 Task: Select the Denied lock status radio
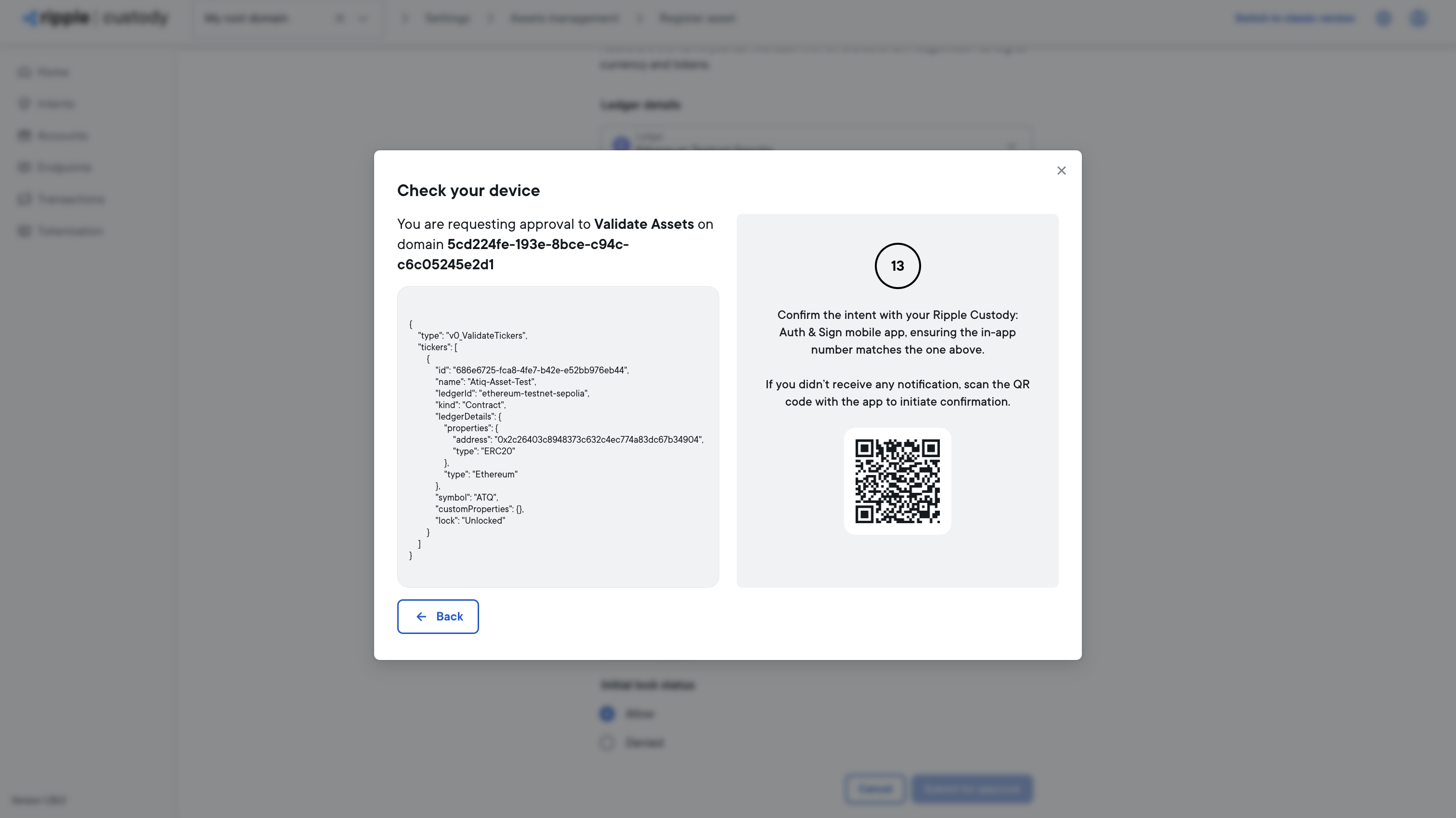click(607, 742)
